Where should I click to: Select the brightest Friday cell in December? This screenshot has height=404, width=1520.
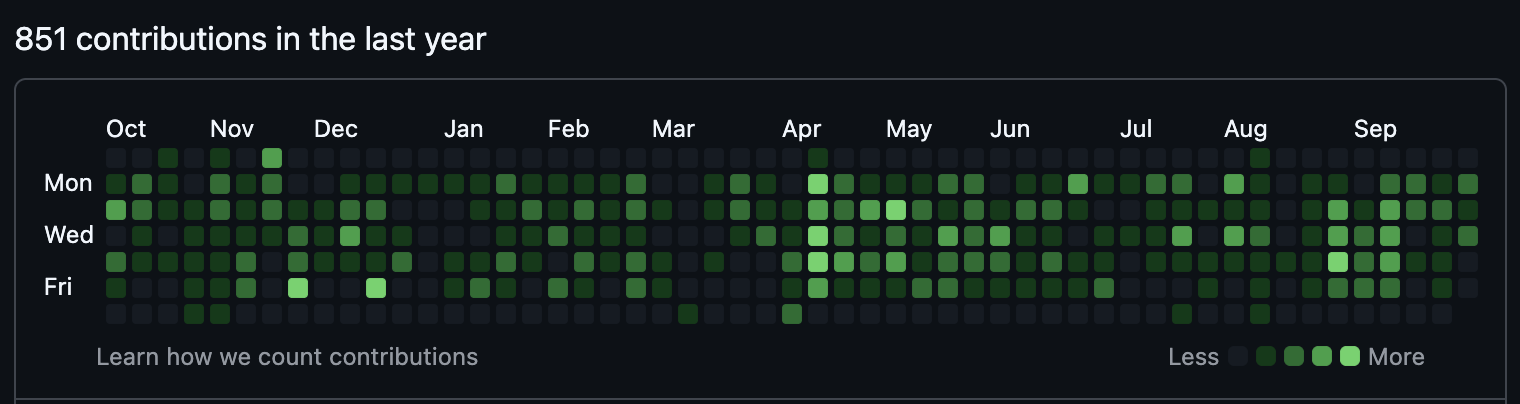pyautogui.click(x=376, y=288)
